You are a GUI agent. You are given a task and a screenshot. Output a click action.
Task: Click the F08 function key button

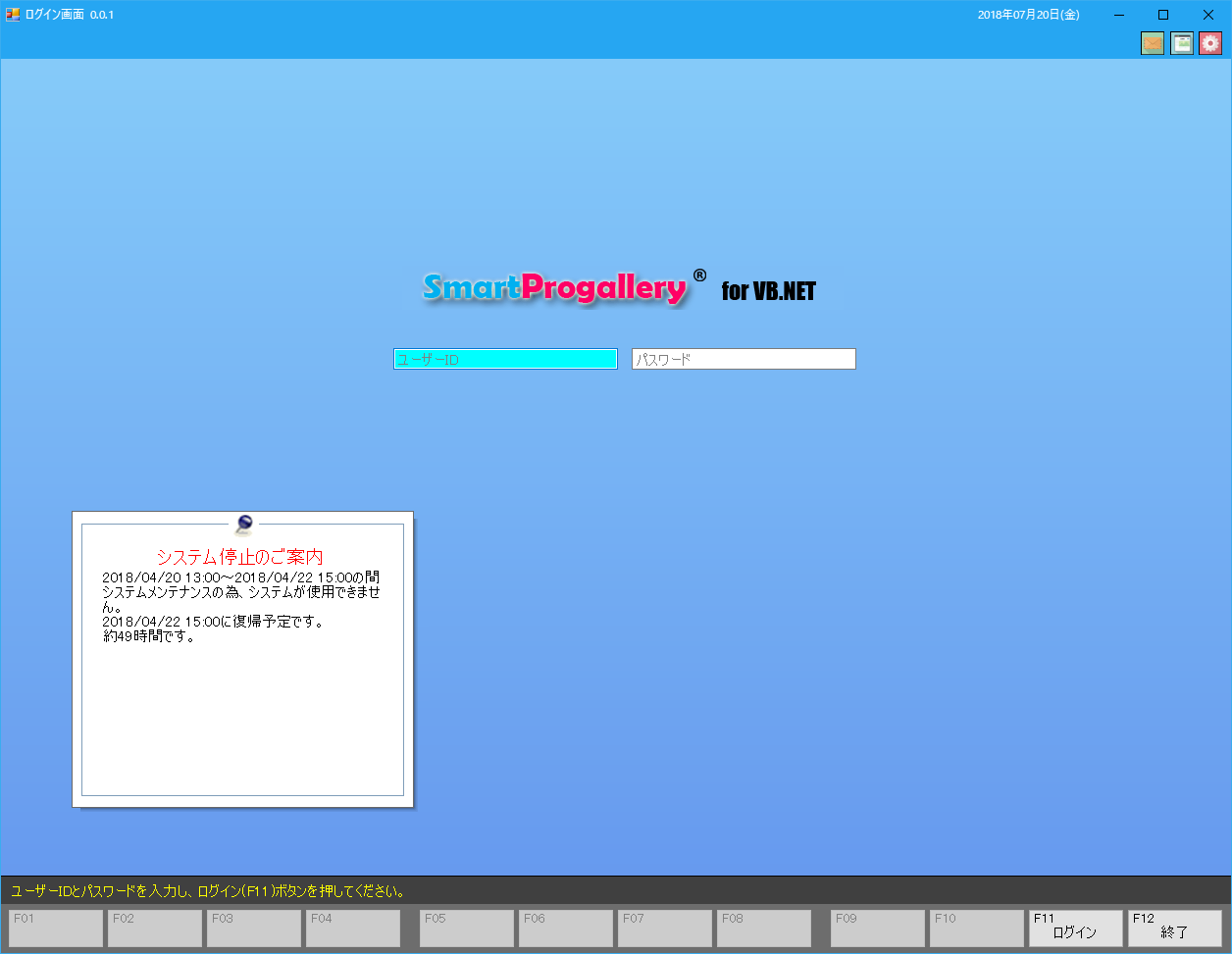[764, 928]
